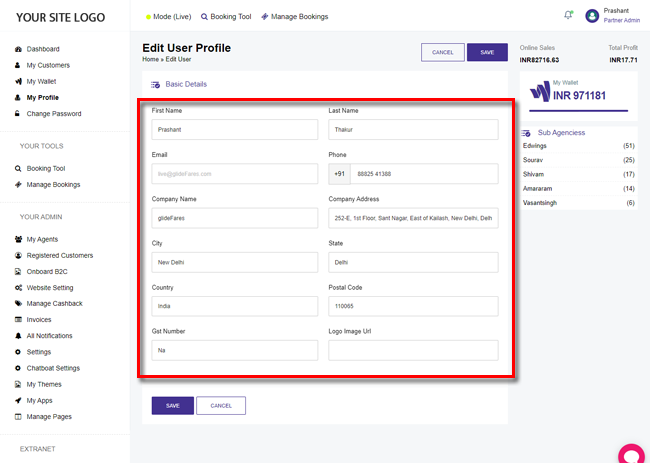Open Manage Bookings in top navigation

294,17
